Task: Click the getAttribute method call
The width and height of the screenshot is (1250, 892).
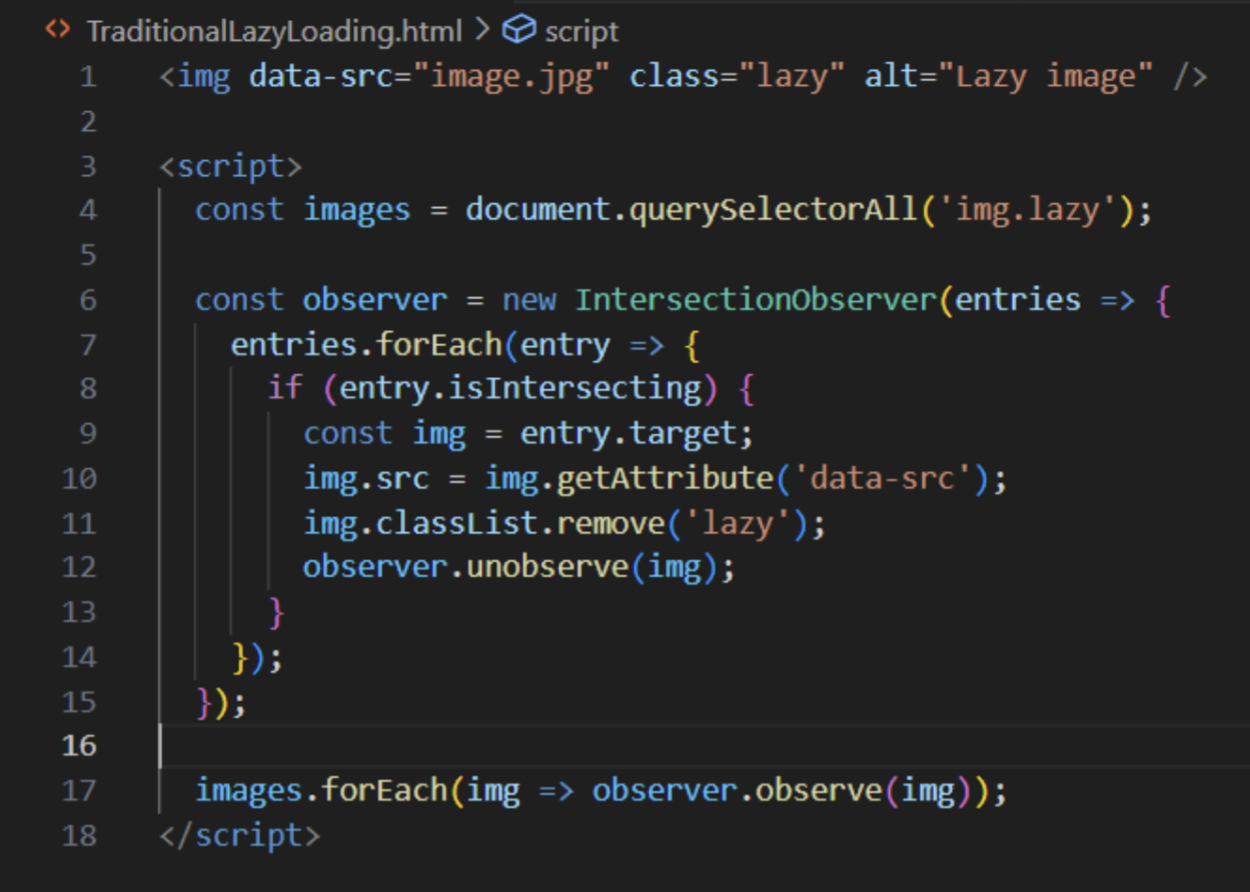Action: (x=664, y=478)
